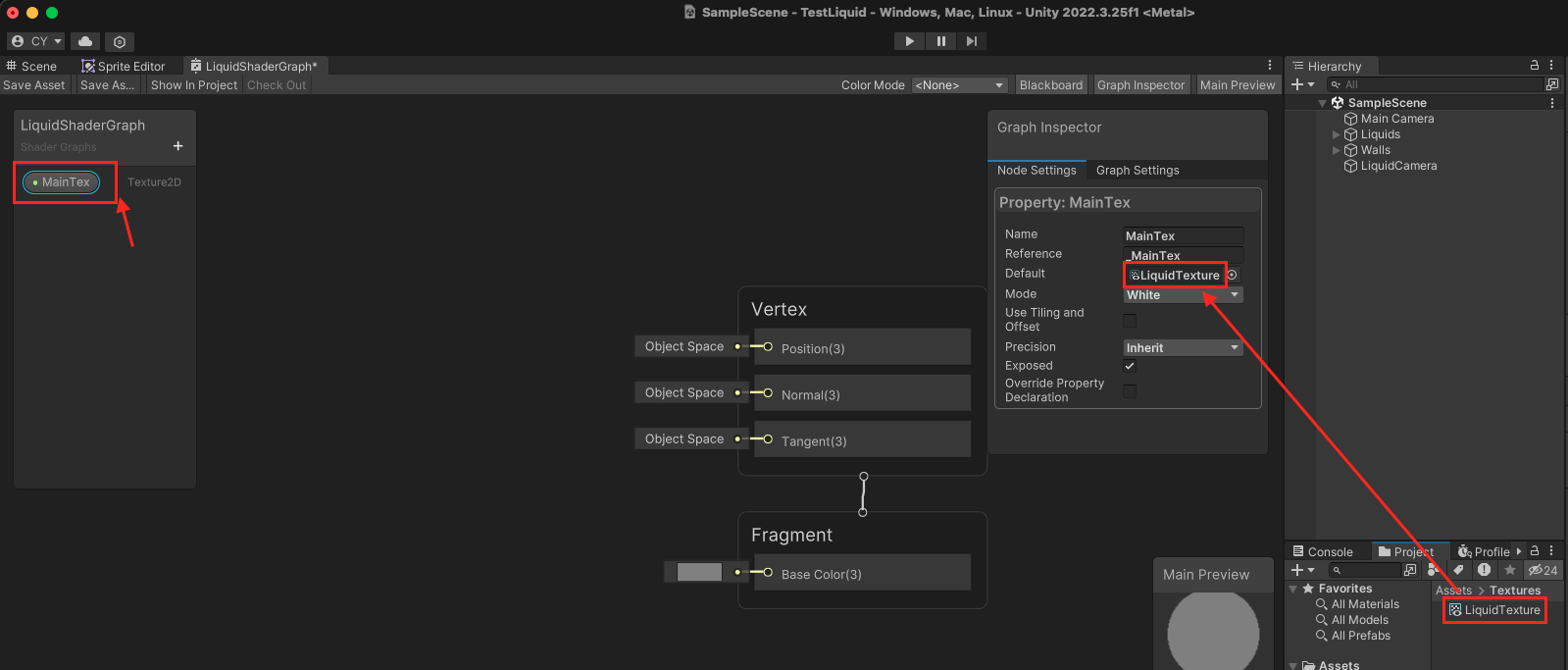Uncheck the Exposed checkbox

1130,366
